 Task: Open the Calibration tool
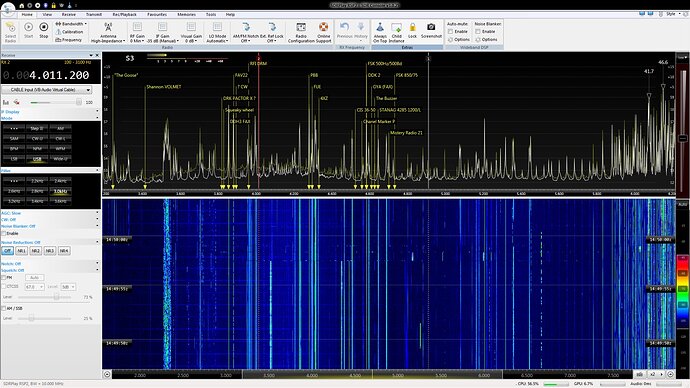coord(70,32)
